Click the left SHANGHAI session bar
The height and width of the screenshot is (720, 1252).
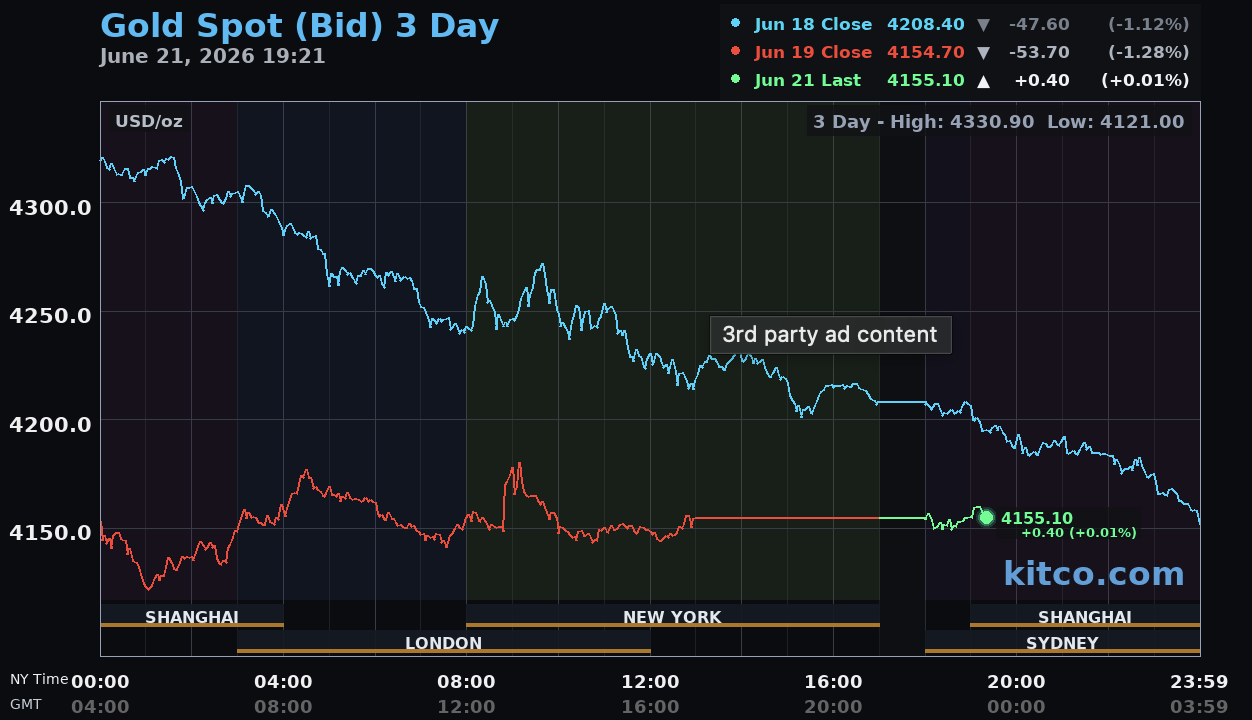coord(192,616)
